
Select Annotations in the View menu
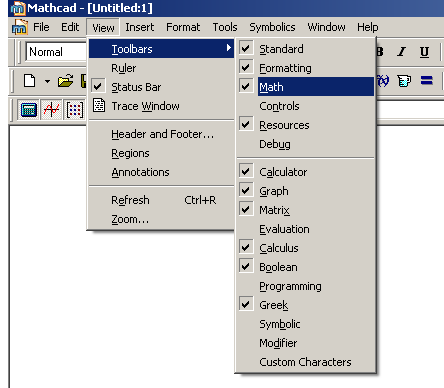pyautogui.click(x=161, y=172)
